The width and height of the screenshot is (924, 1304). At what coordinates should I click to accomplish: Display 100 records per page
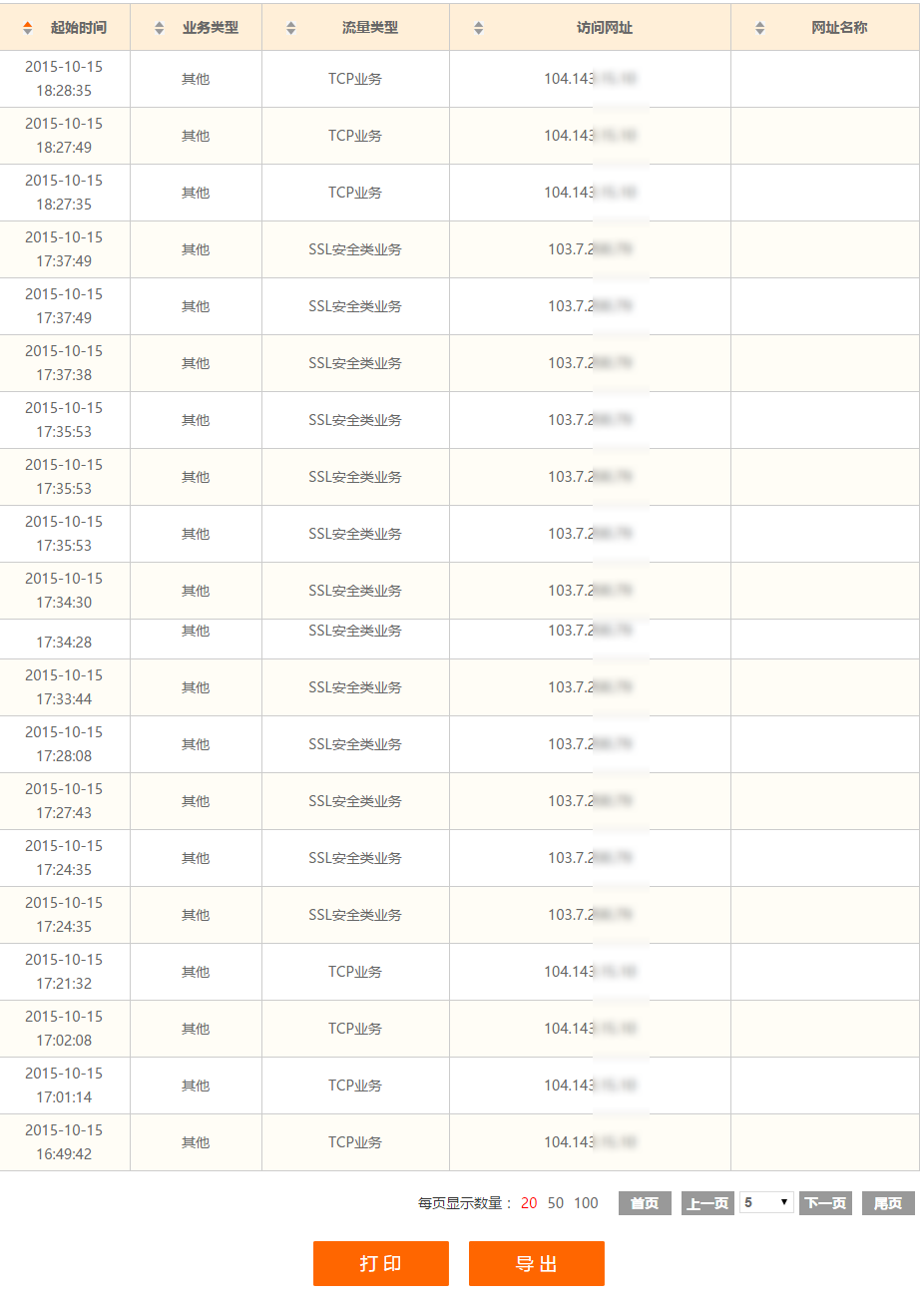tap(586, 1203)
